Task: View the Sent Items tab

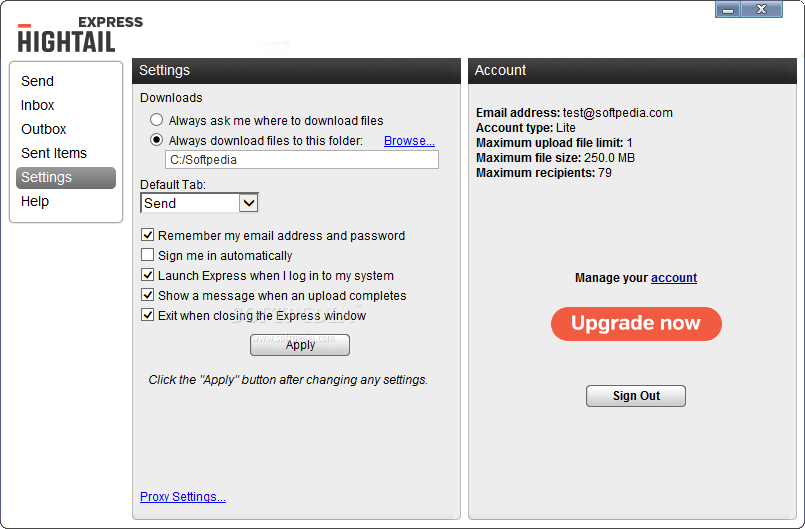Action: [x=54, y=153]
